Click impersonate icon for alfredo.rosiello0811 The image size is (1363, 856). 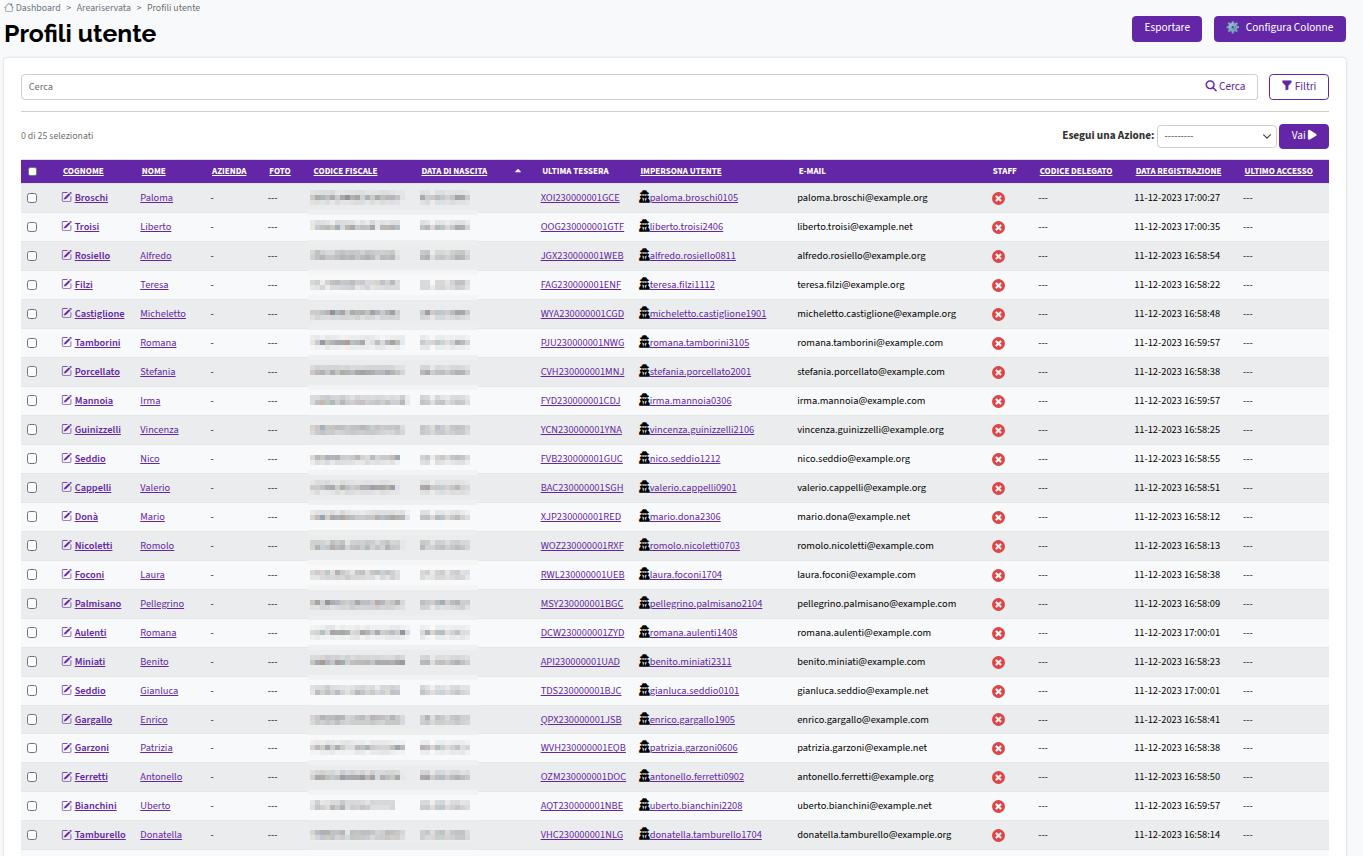(x=645, y=256)
